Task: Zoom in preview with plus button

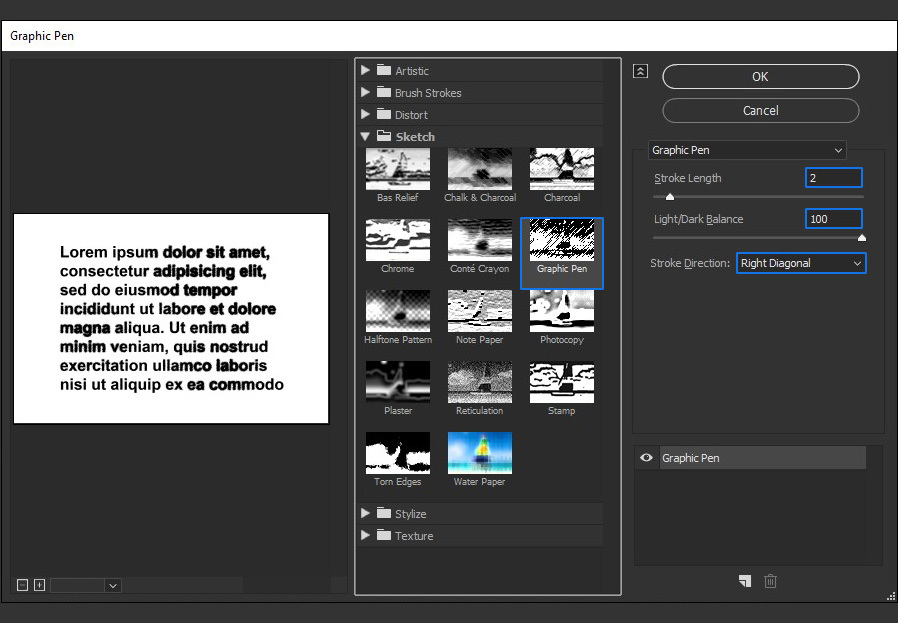Action: (40, 585)
